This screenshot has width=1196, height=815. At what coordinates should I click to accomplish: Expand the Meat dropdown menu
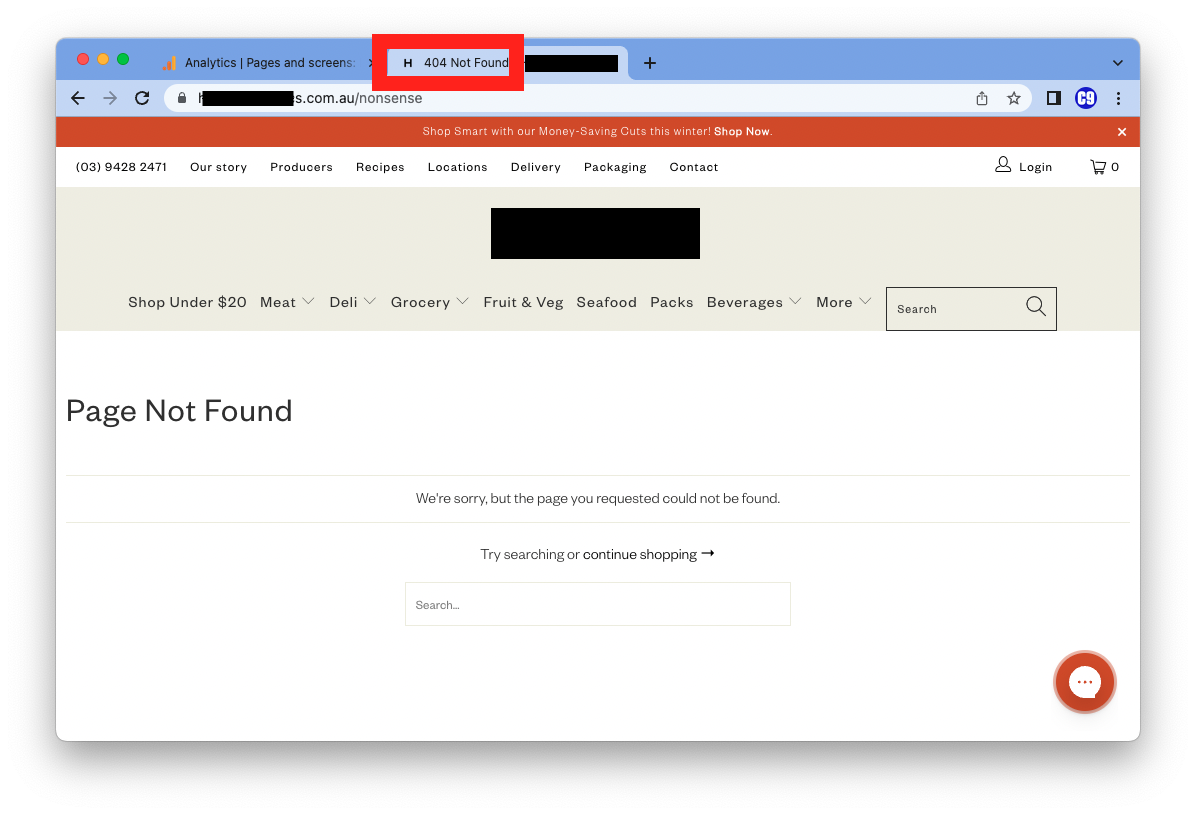click(x=287, y=302)
